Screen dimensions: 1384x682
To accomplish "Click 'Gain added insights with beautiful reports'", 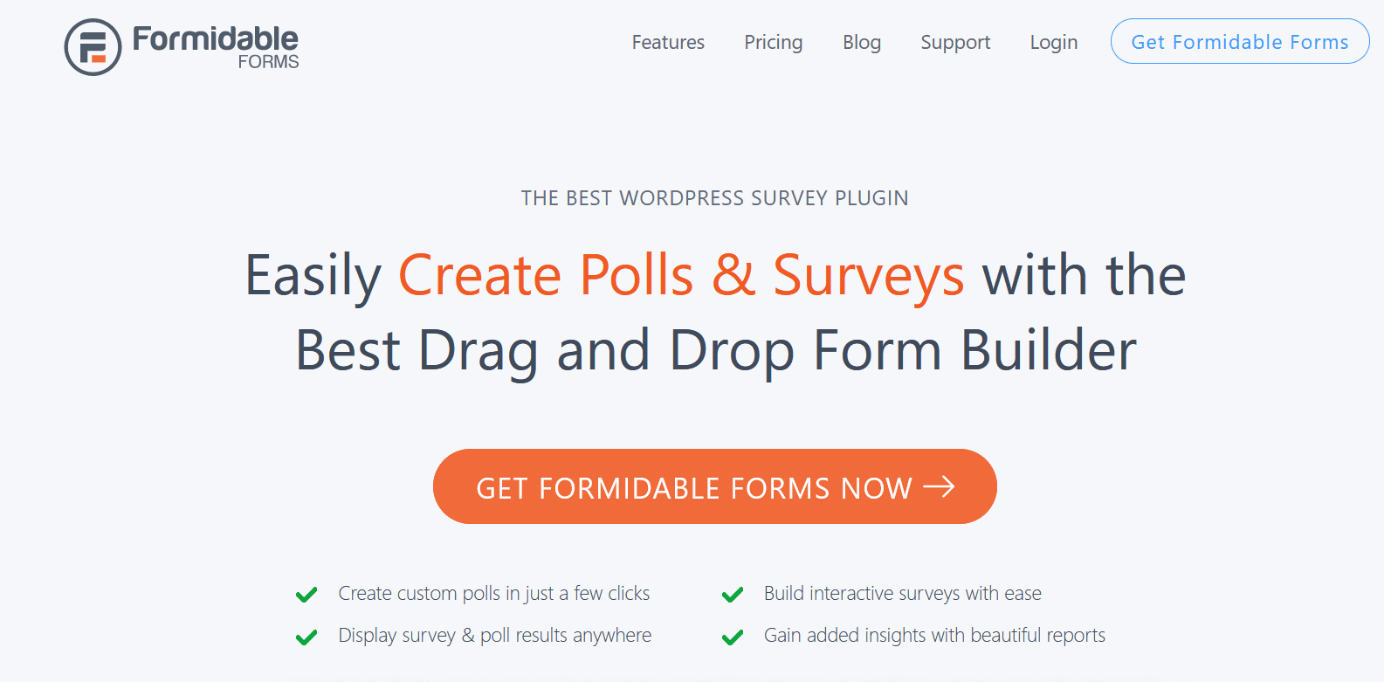I will [x=935, y=636].
